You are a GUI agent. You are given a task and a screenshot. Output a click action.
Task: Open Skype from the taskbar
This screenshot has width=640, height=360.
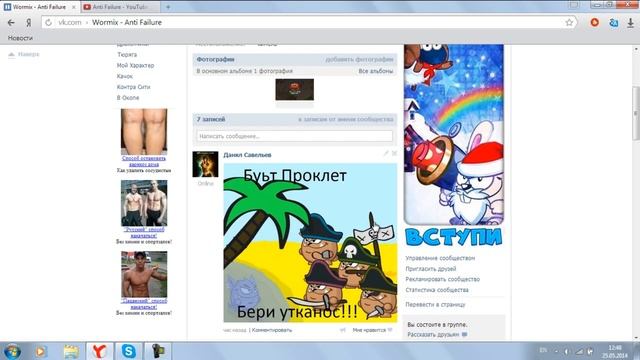pos(129,351)
